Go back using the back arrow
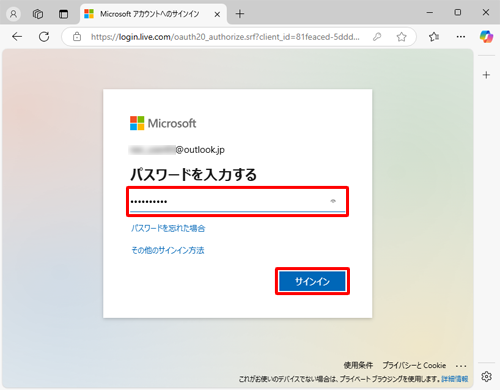The image size is (500, 390). click(17, 37)
